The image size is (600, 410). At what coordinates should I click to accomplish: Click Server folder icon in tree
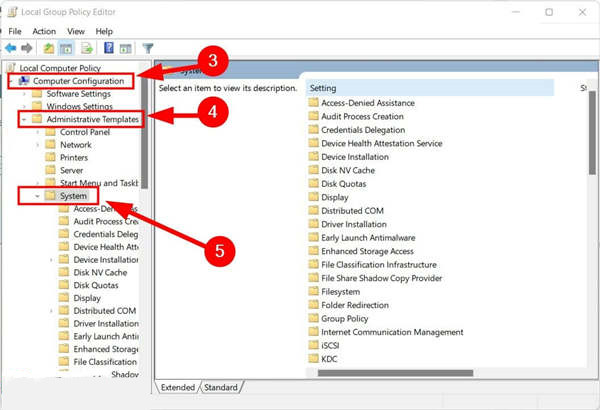pyautogui.click(x=51, y=170)
